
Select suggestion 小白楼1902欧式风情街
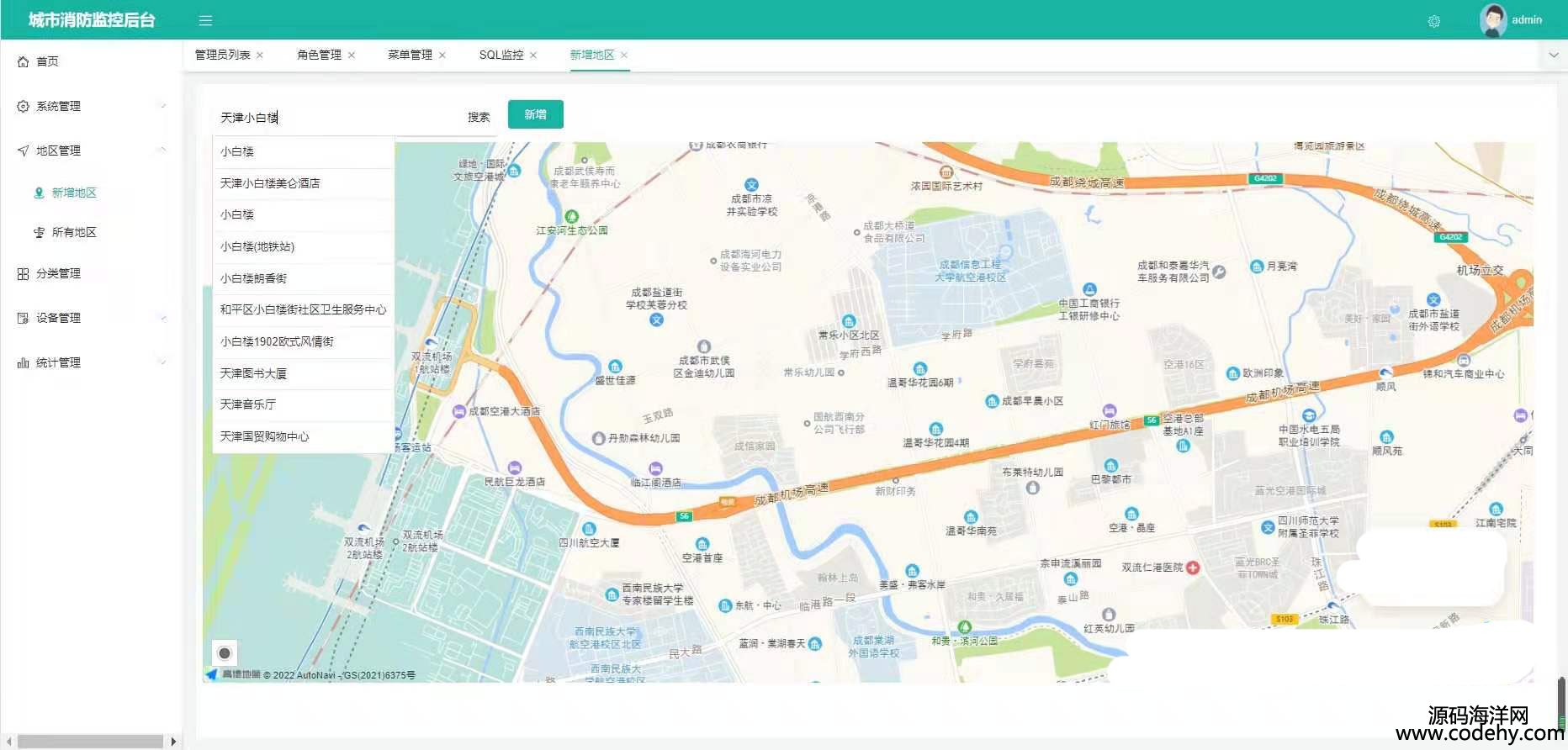tap(304, 341)
